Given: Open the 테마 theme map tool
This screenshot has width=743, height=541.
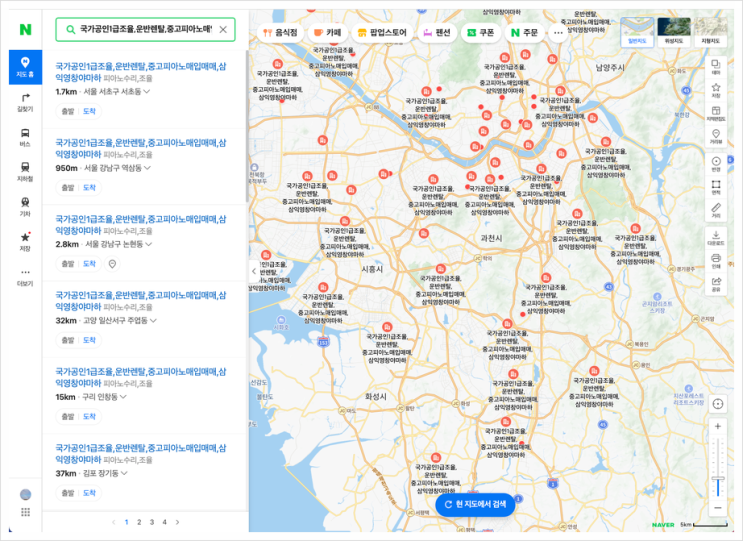Looking at the screenshot, I should 716,67.
